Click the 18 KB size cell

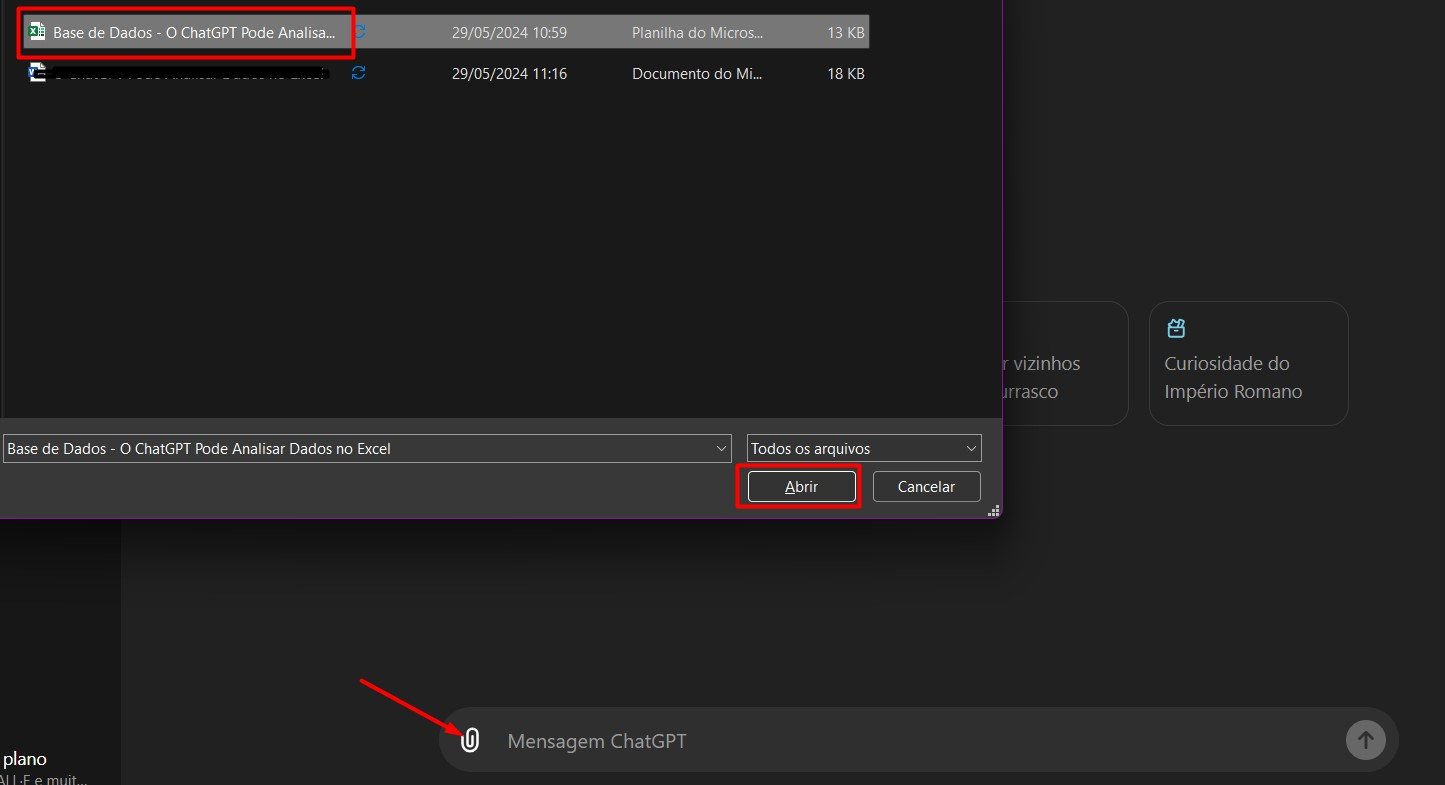tap(846, 73)
